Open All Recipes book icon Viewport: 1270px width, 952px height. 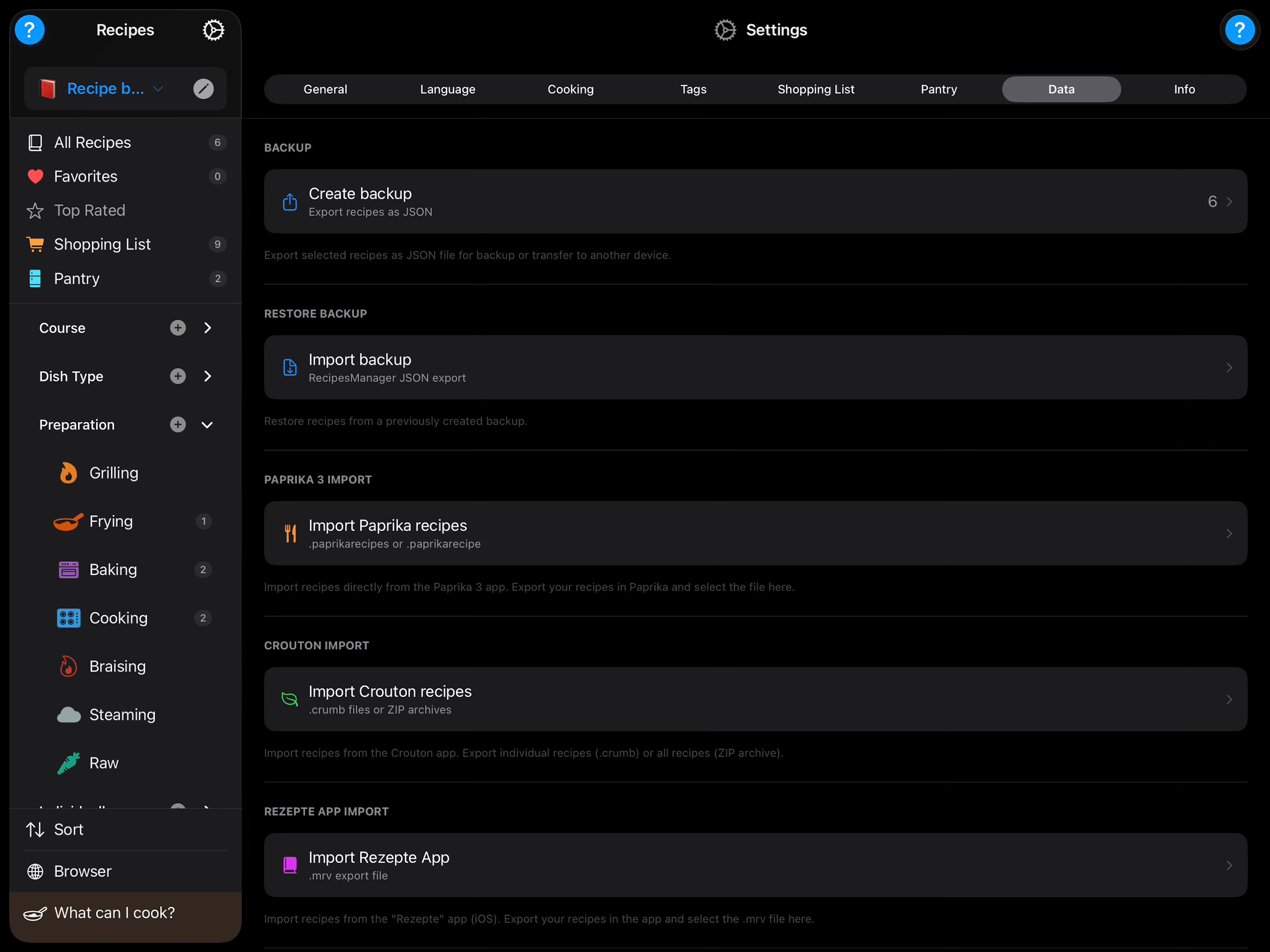tap(35, 143)
